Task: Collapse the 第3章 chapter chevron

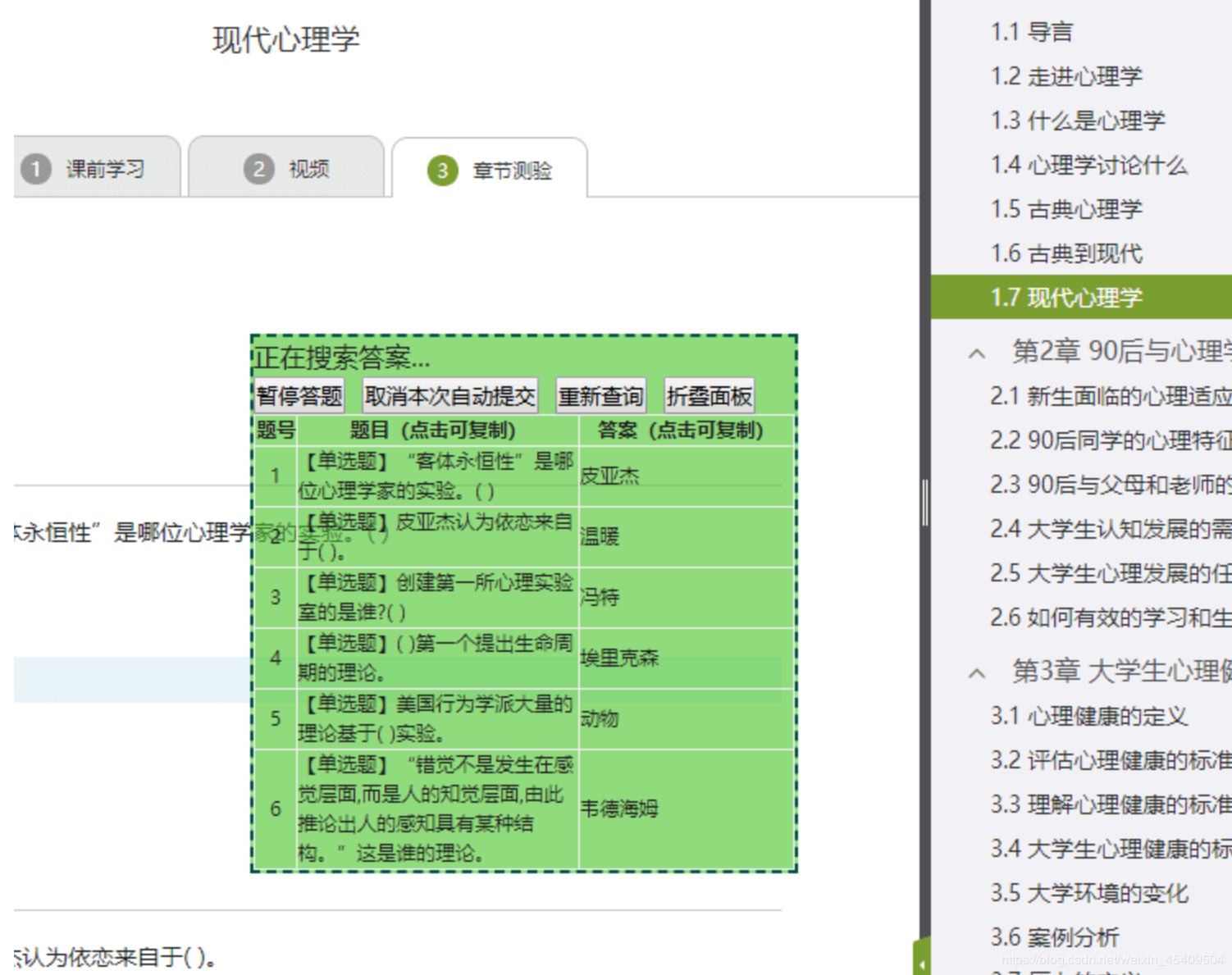Action: [x=976, y=673]
